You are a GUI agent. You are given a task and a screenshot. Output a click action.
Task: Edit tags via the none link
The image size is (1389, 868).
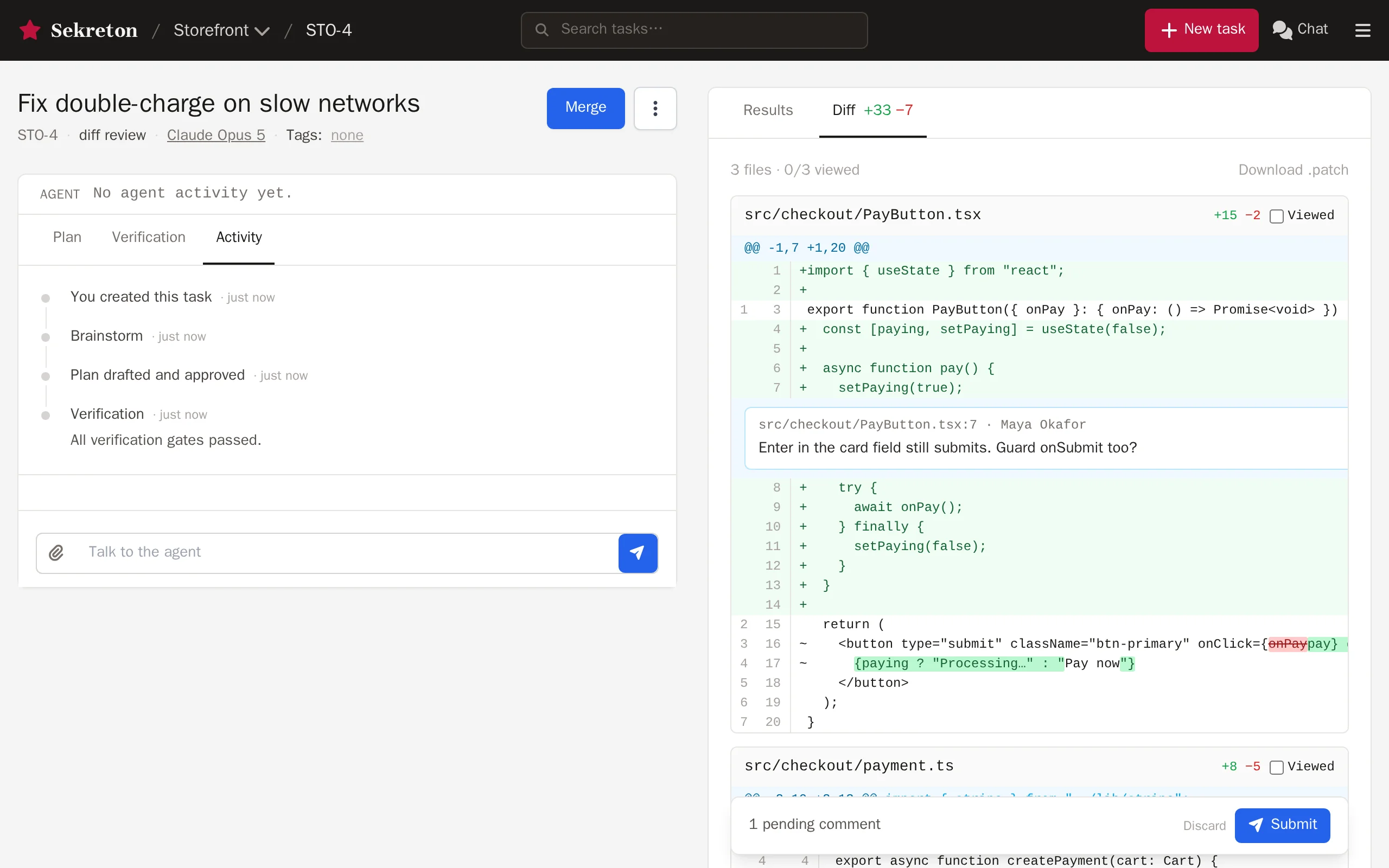tap(347, 135)
